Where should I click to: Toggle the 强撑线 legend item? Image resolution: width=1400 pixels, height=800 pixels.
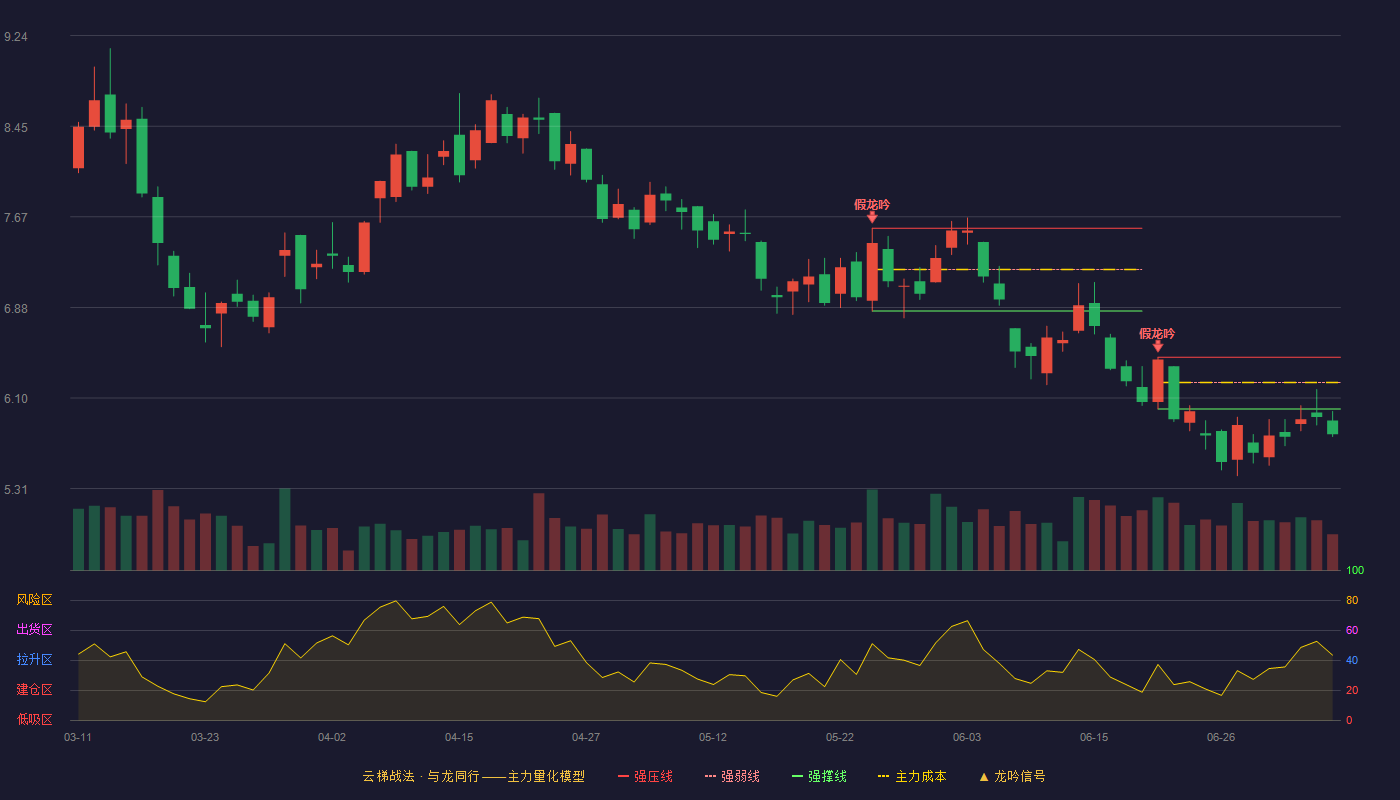tap(819, 776)
